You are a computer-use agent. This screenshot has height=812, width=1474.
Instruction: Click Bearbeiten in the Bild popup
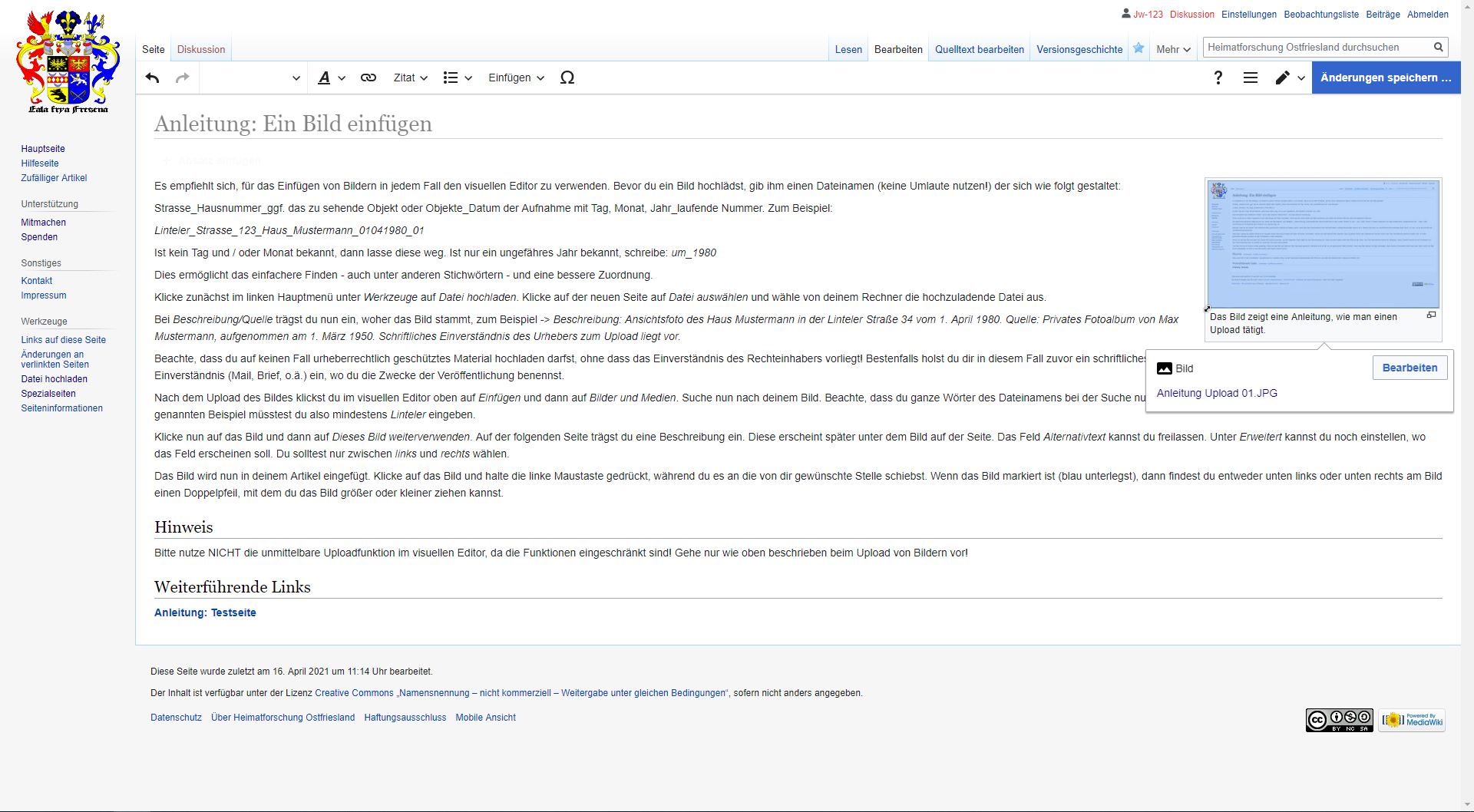coord(1410,368)
